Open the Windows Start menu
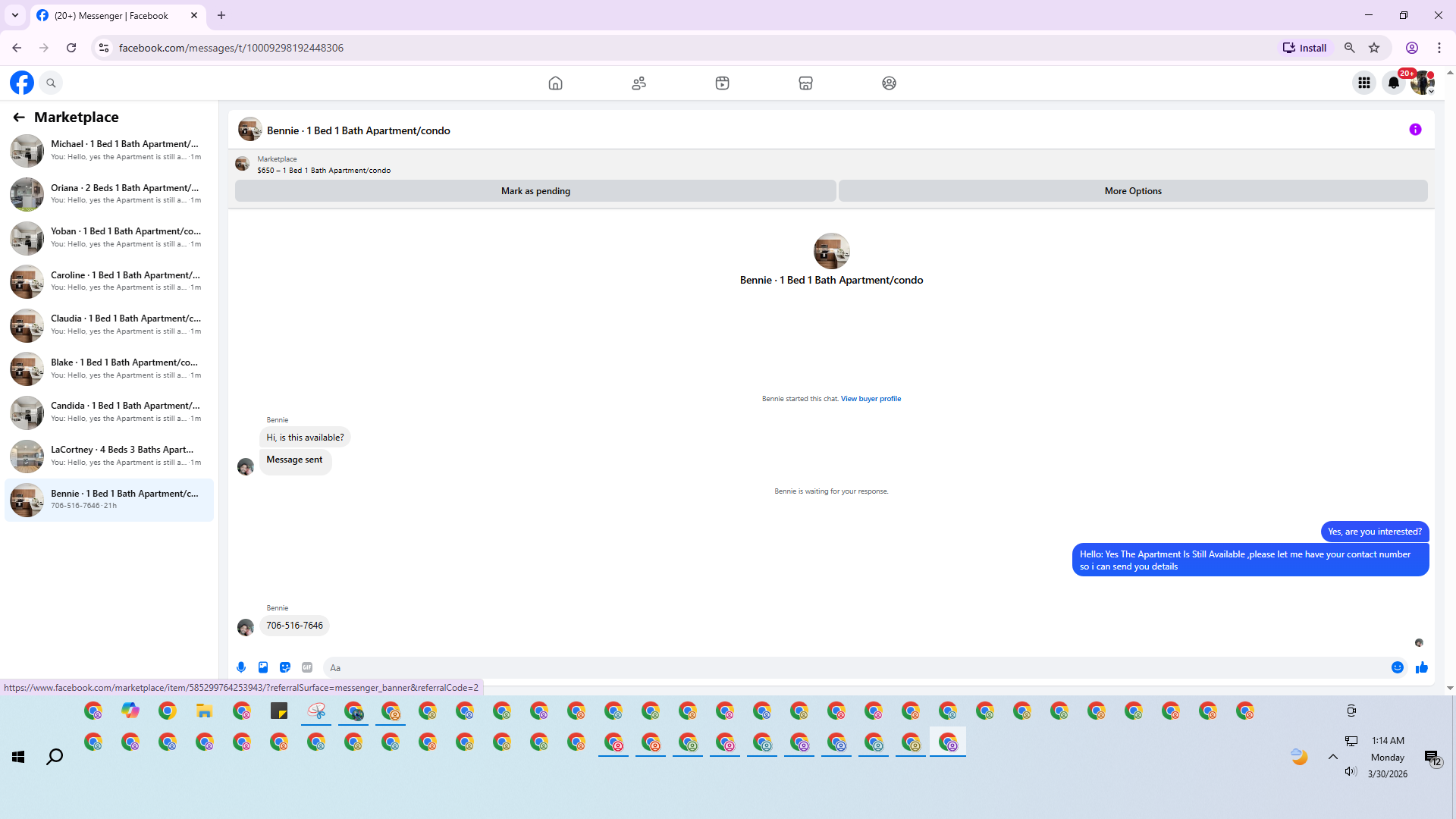 coord(19,757)
